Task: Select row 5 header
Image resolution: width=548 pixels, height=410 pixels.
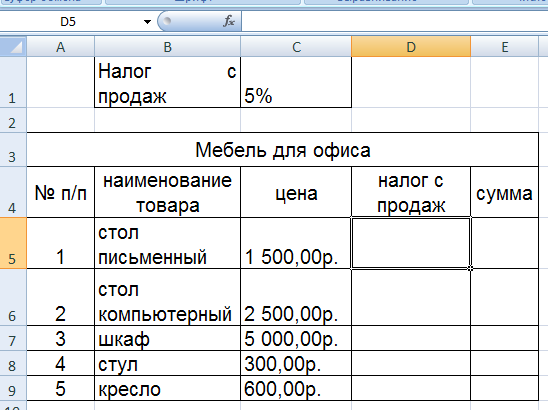Action: pos(13,243)
